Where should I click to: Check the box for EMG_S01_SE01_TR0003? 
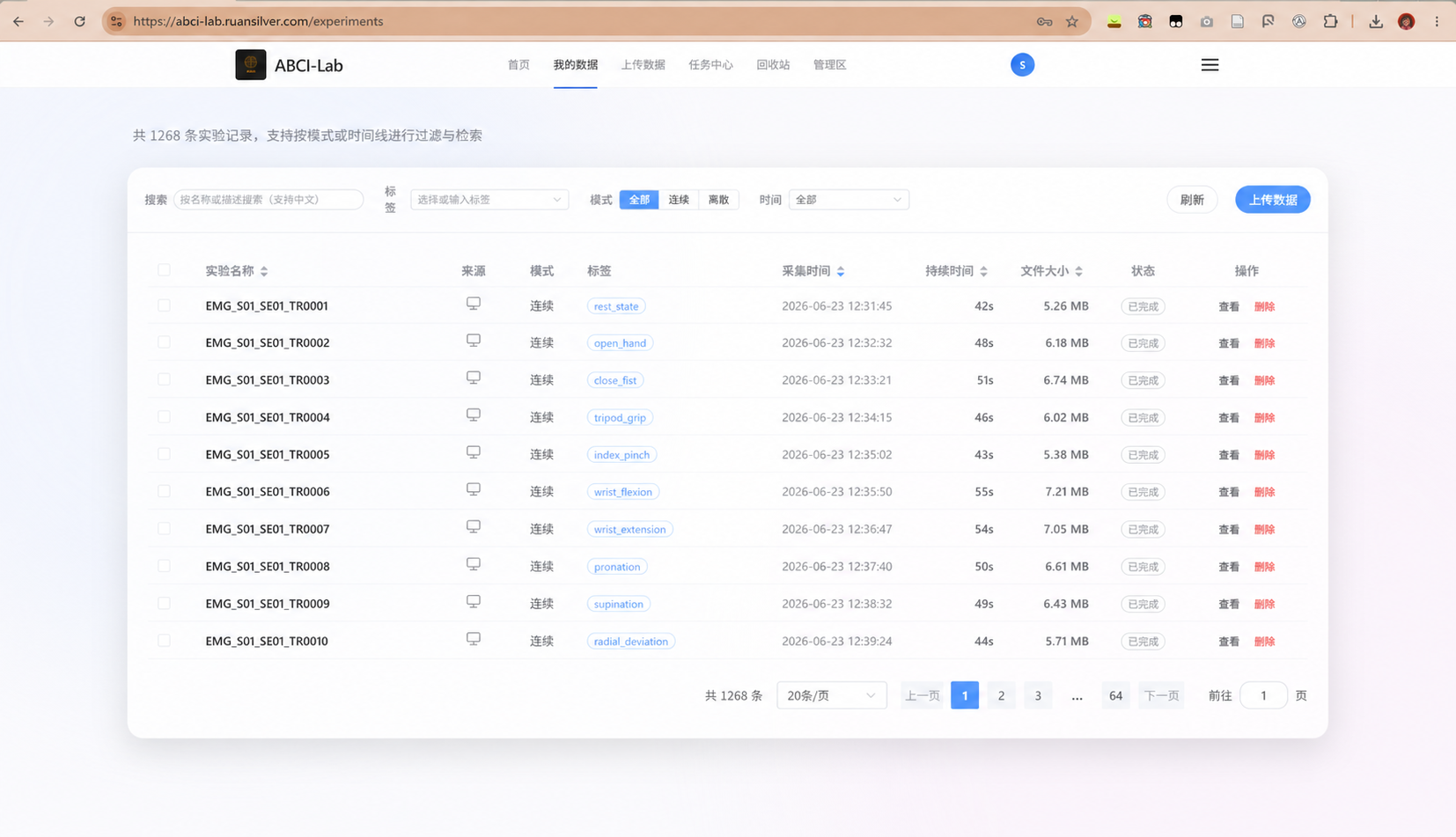[164, 379]
